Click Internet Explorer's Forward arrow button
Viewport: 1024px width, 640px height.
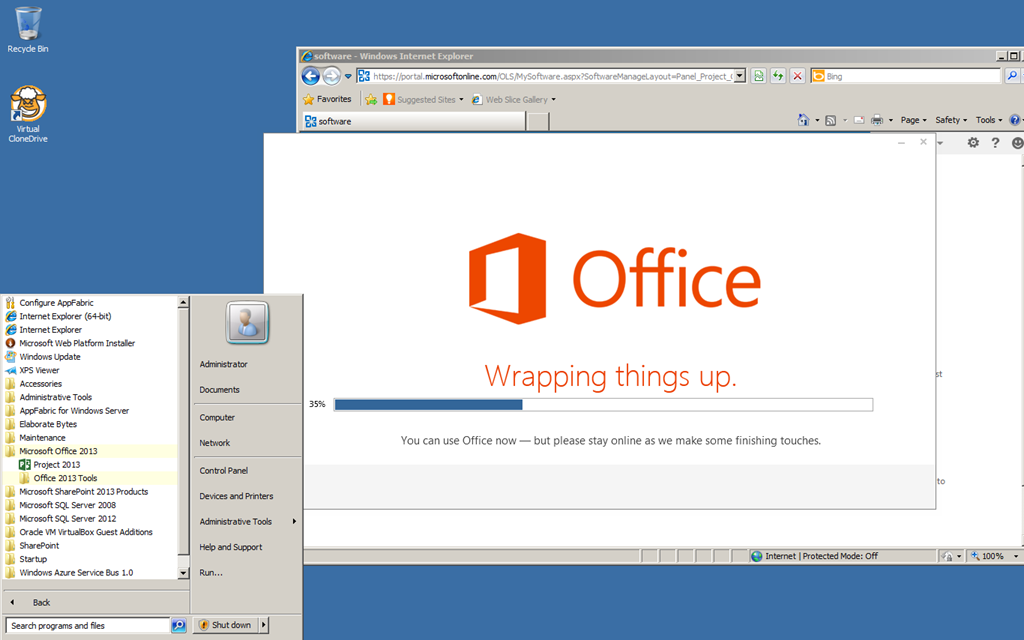click(x=332, y=76)
